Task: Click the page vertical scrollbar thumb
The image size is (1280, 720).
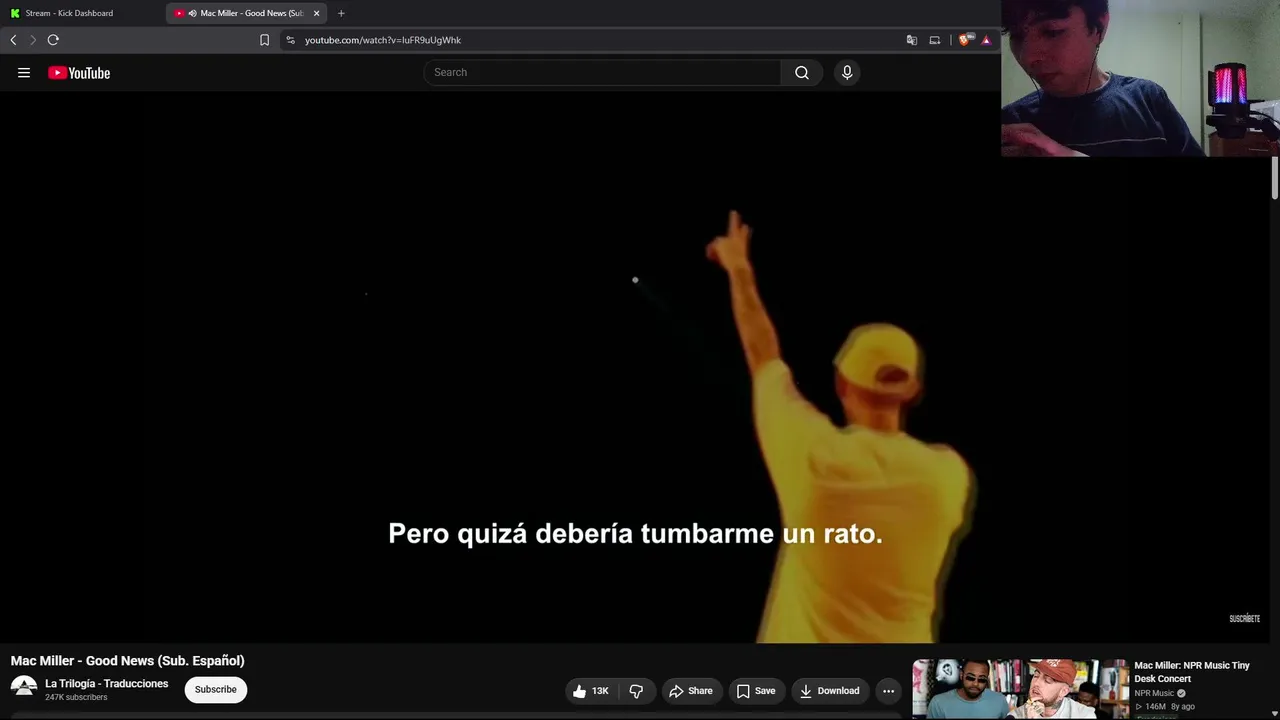Action: pos(1275,177)
